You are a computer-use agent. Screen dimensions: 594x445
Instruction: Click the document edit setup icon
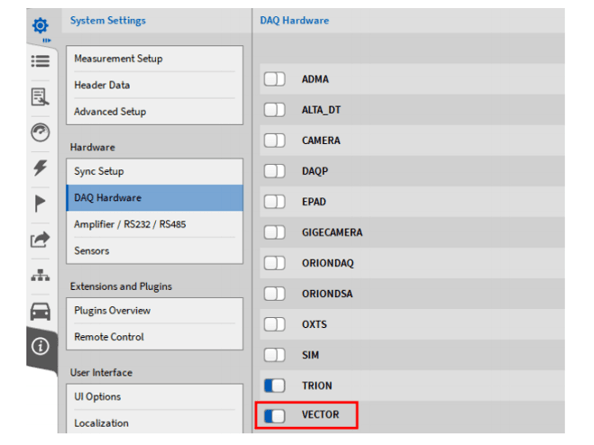(x=40, y=97)
